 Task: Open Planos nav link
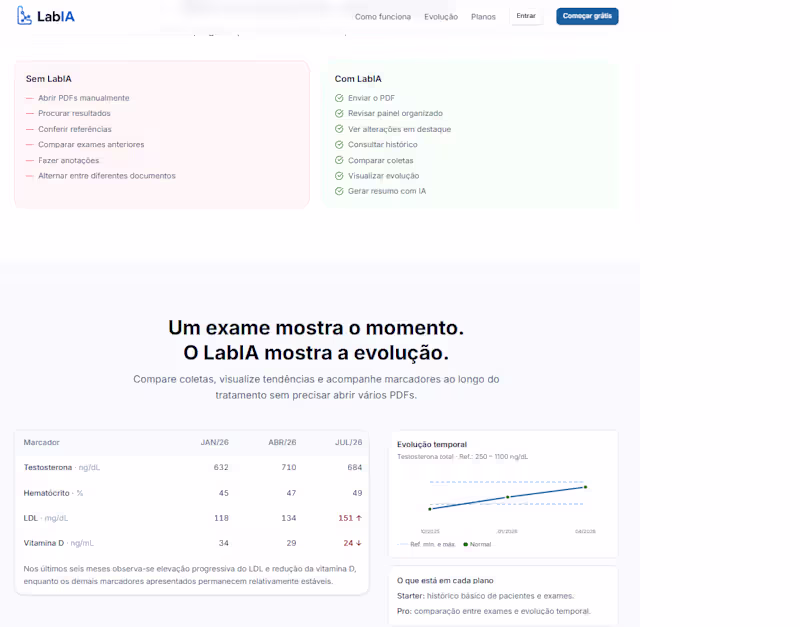pyautogui.click(x=483, y=17)
